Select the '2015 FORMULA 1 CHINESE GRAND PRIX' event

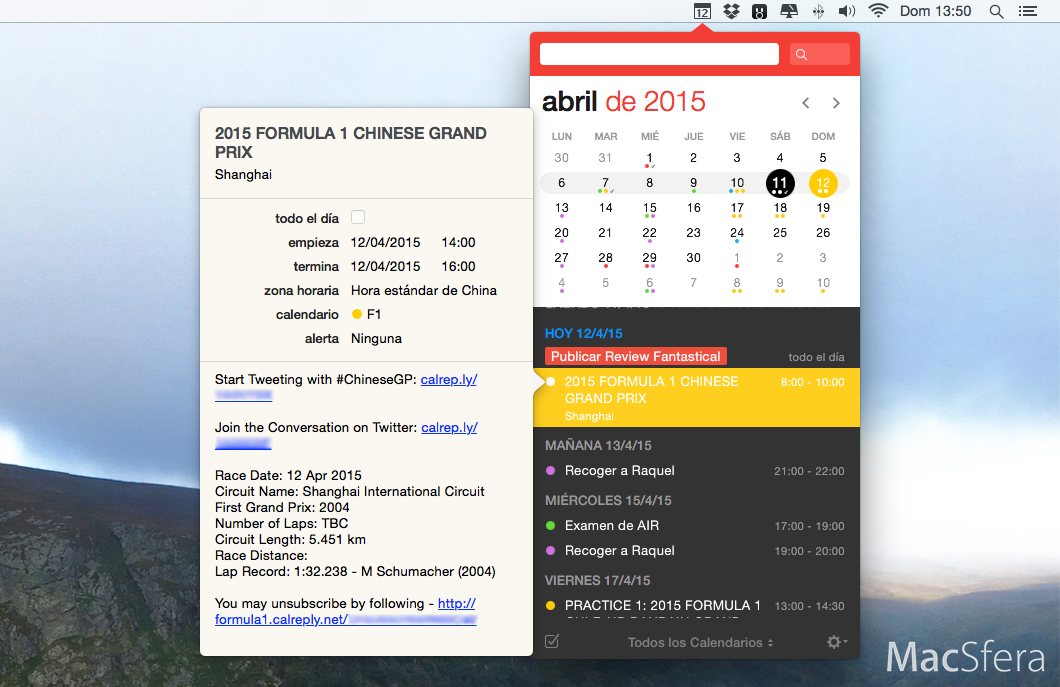(696, 398)
